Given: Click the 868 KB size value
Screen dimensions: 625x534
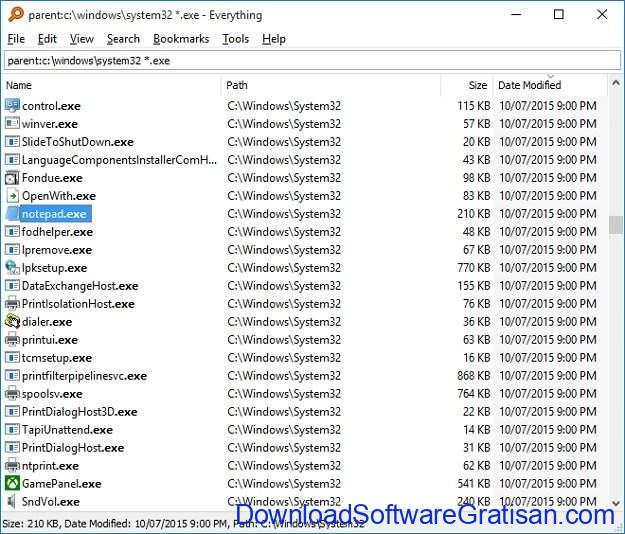Looking at the screenshot, I should click(x=474, y=376).
